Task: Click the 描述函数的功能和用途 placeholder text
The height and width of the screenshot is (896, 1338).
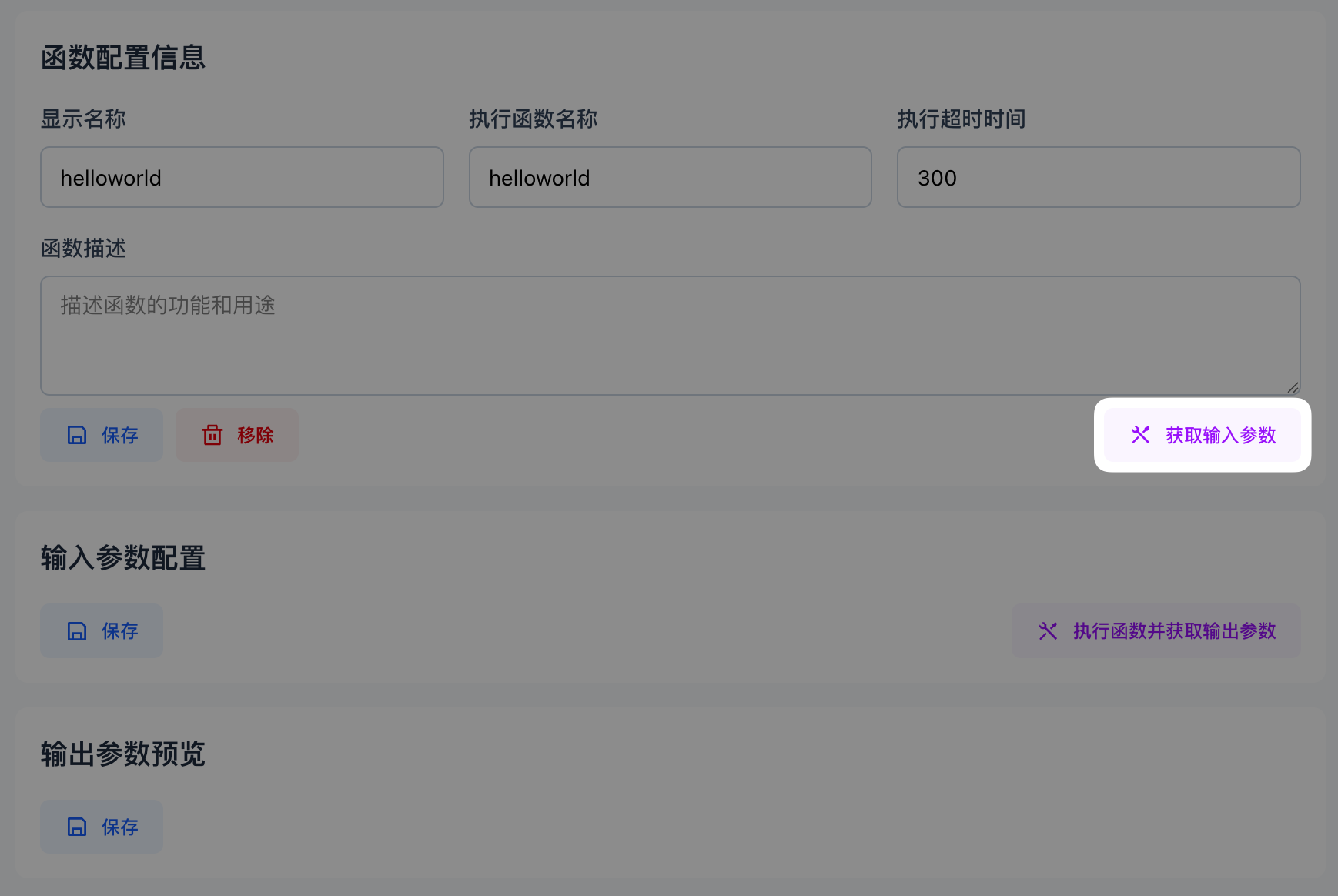Action: coord(168,306)
